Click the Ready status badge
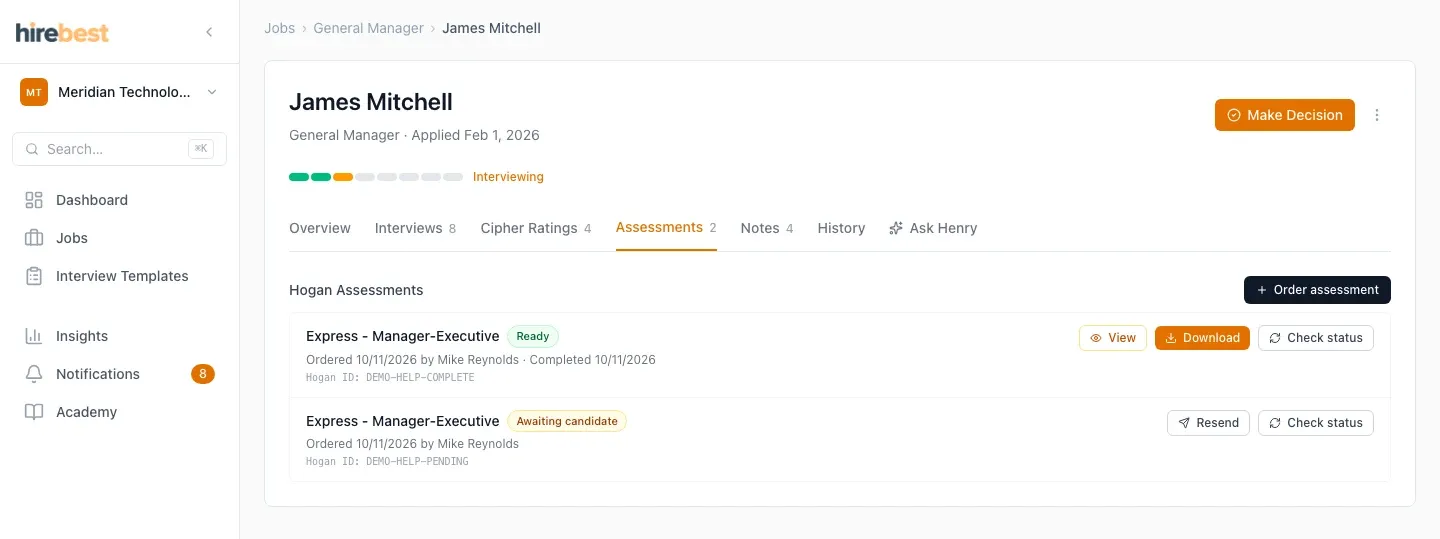1440x539 pixels. tap(533, 336)
